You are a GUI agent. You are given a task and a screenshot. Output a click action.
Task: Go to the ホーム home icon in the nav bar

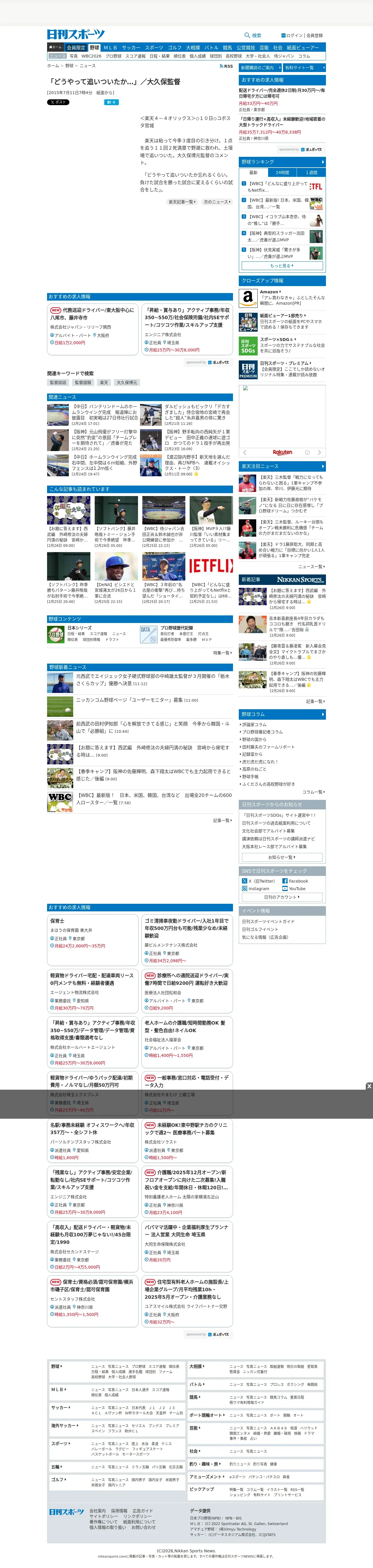tap(55, 47)
